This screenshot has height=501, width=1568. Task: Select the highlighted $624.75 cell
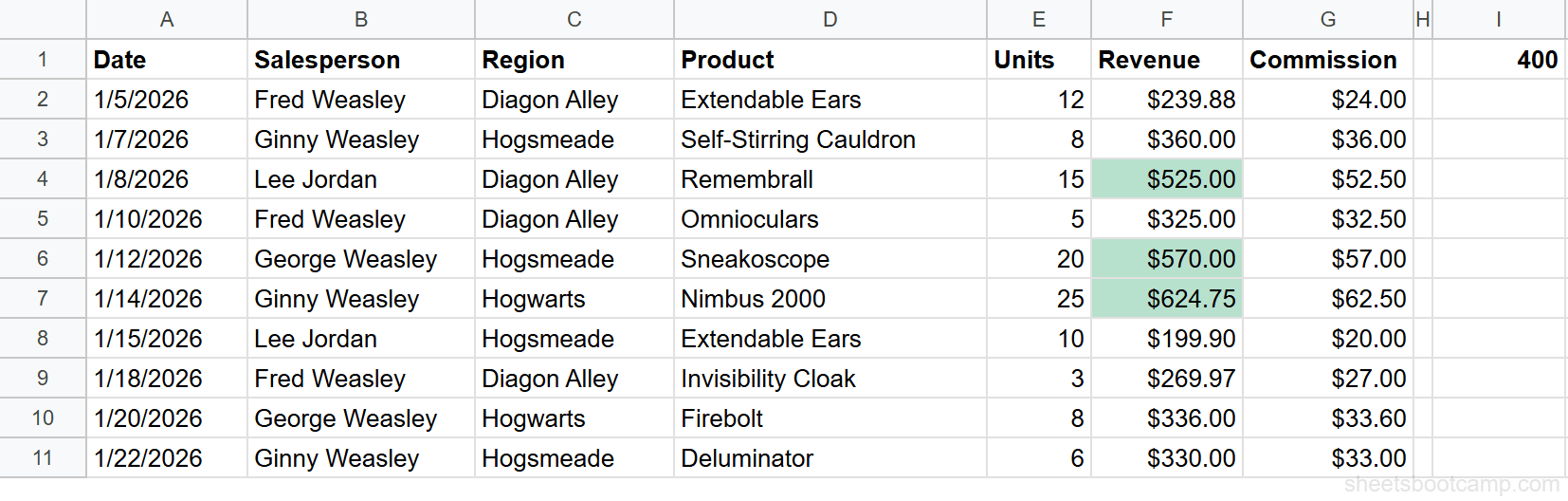pos(1167,299)
